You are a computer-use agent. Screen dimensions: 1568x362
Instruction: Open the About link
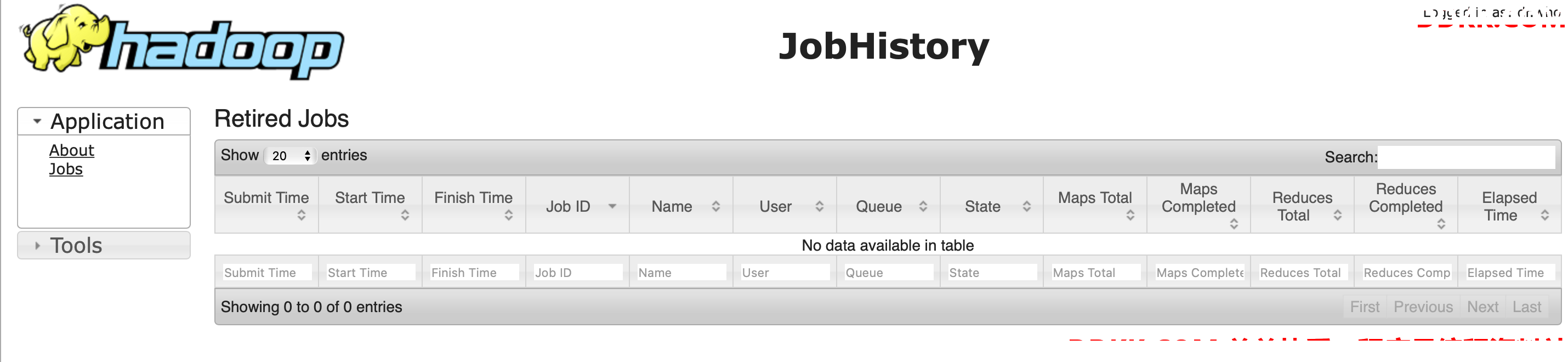(71, 150)
